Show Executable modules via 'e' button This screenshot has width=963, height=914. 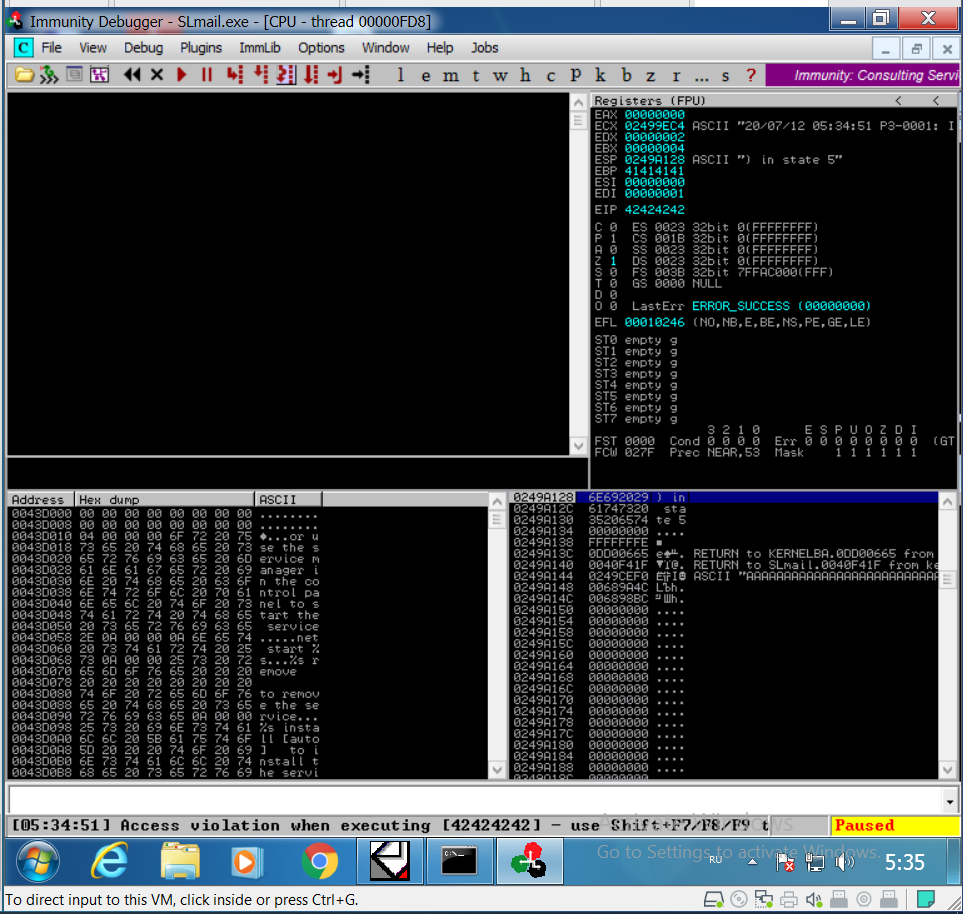tap(426, 76)
